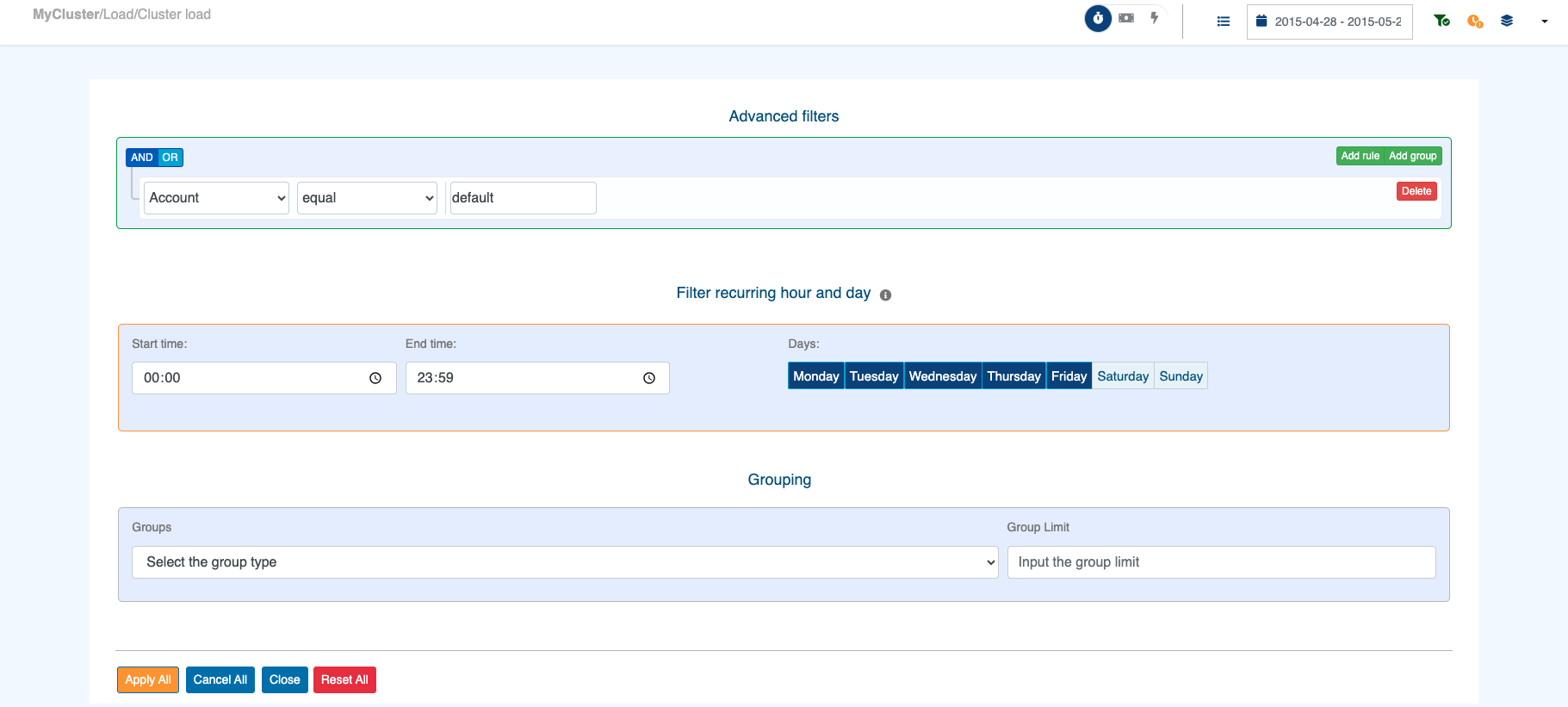Viewport: 1568px width, 707px height.
Task: Click the Input the group limit field
Action: coord(1221,562)
